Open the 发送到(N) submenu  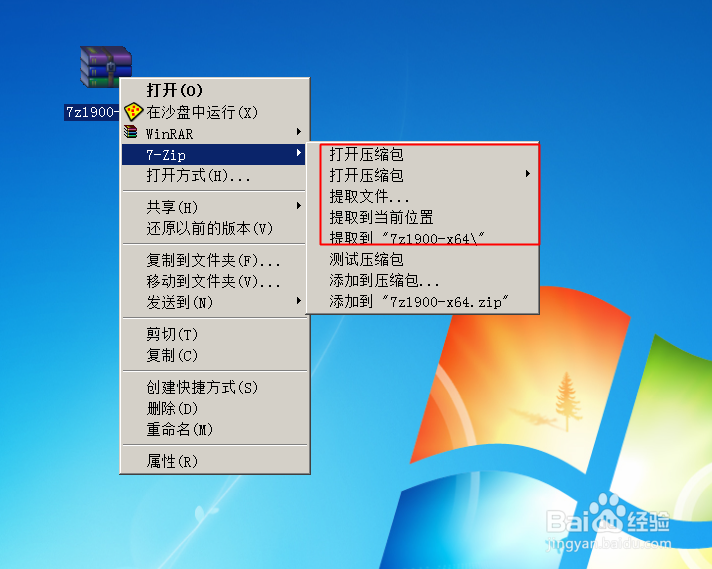click(214, 302)
